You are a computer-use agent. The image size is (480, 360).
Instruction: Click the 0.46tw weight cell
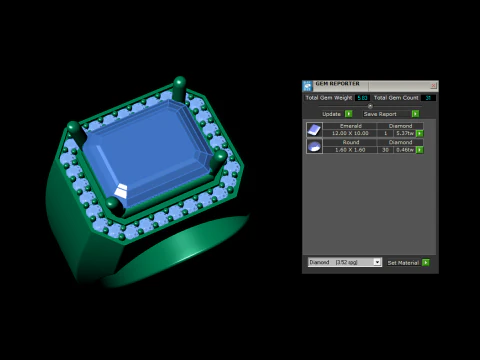pyautogui.click(x=405, y=150)
